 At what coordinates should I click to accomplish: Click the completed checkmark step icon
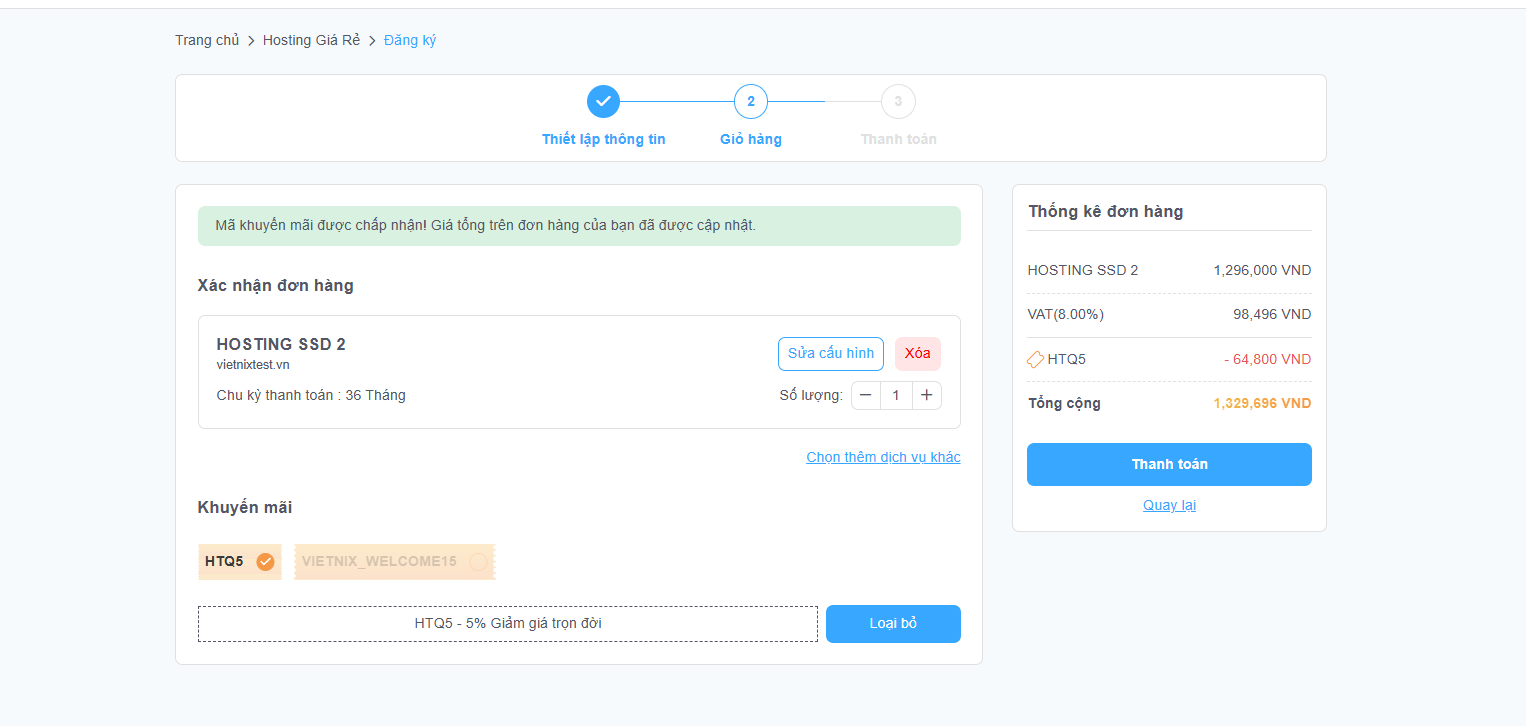click(603, 101)
